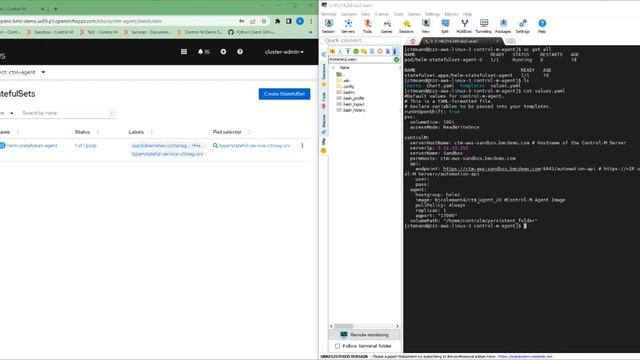Open the home tab icon in MobaXterm
This screenshot has width=640, height=360.
[x=413, y=41]
